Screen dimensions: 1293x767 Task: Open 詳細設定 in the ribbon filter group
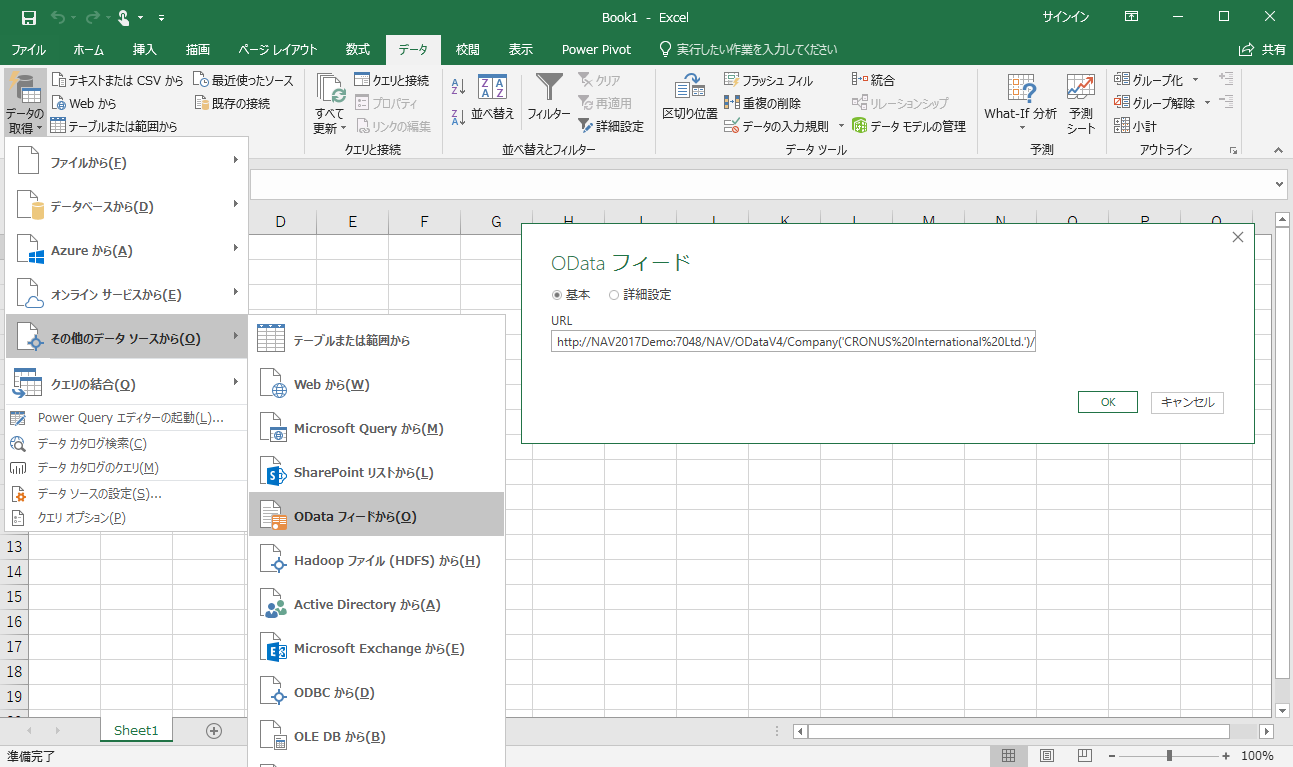coord(611,126)
